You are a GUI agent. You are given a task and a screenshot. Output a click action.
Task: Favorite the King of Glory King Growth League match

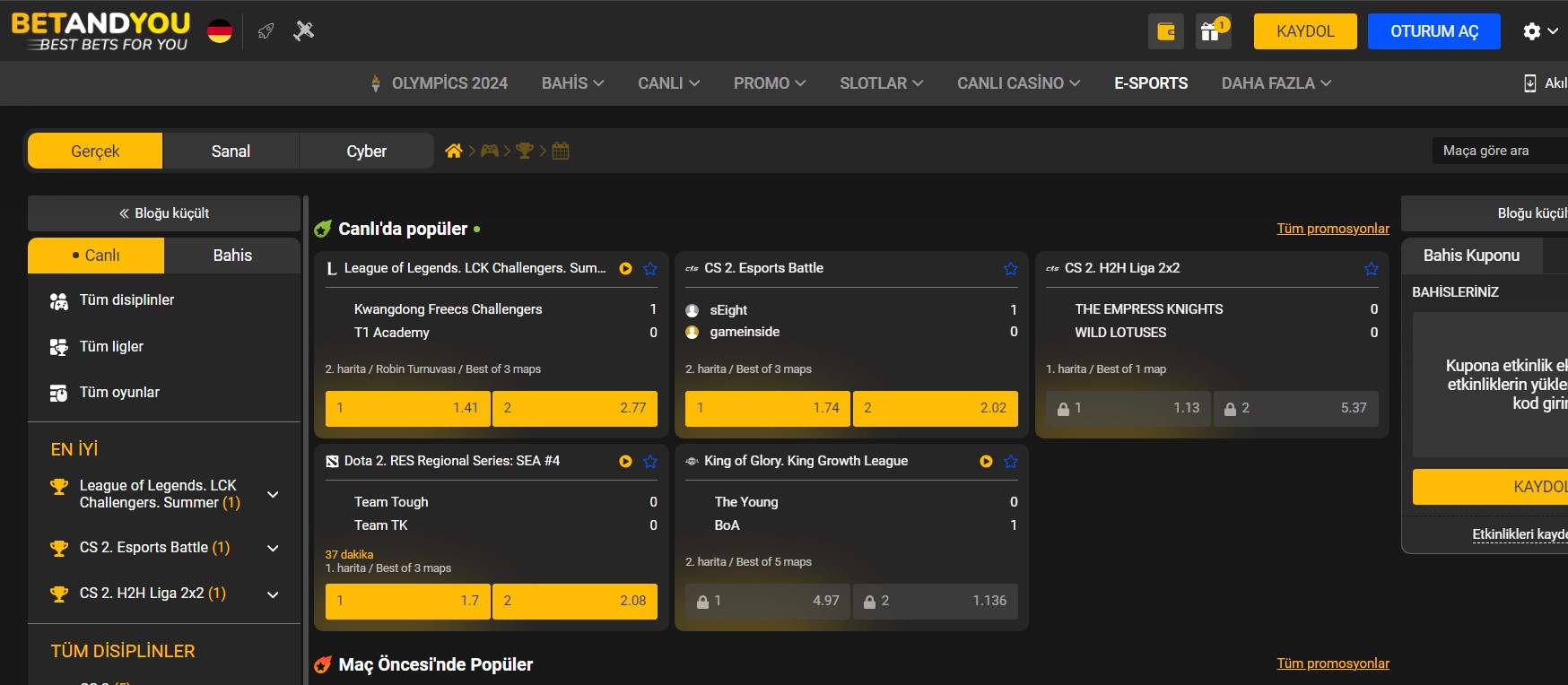click(1011, 461)
